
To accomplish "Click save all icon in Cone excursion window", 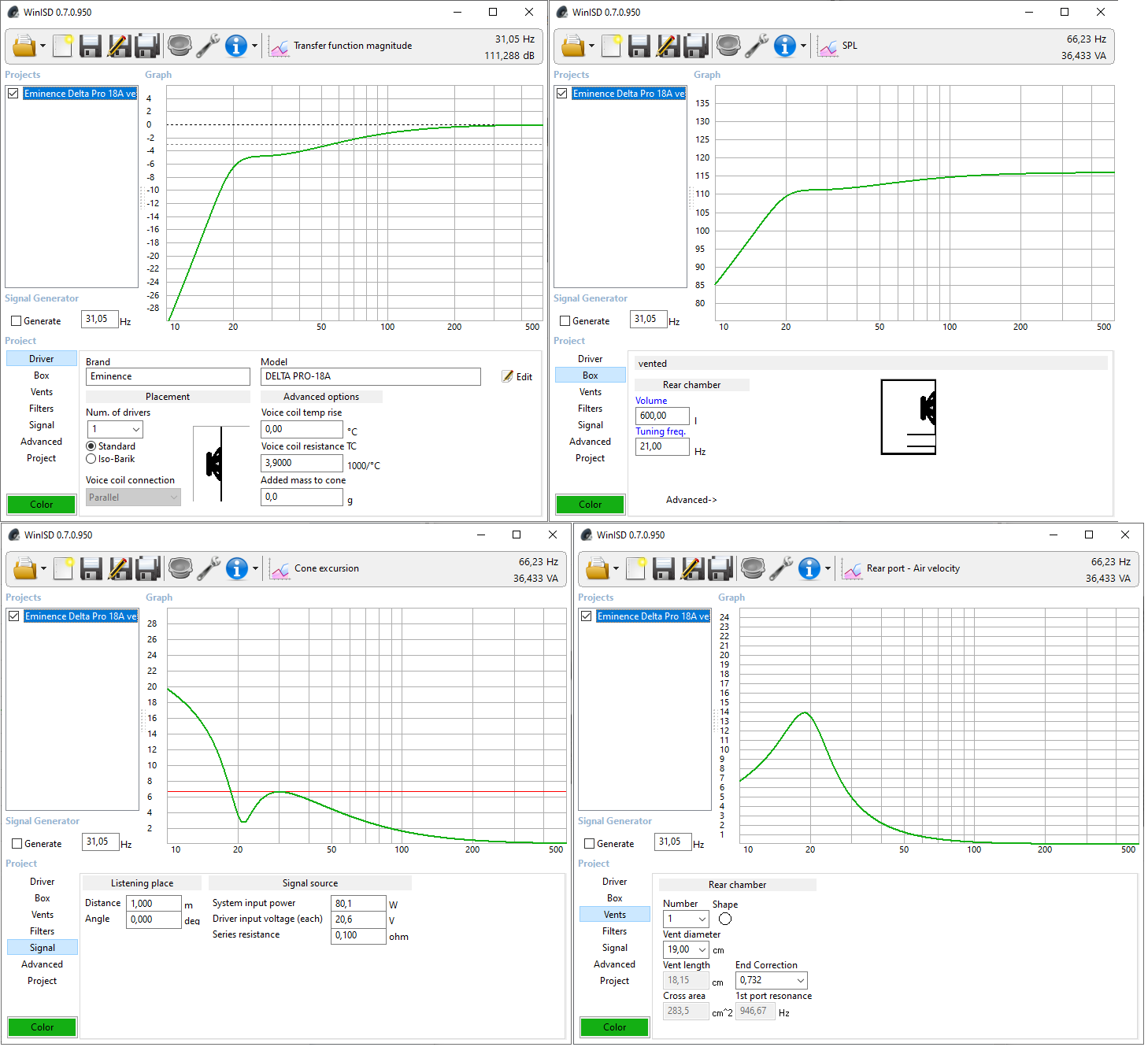I will 148,568.
